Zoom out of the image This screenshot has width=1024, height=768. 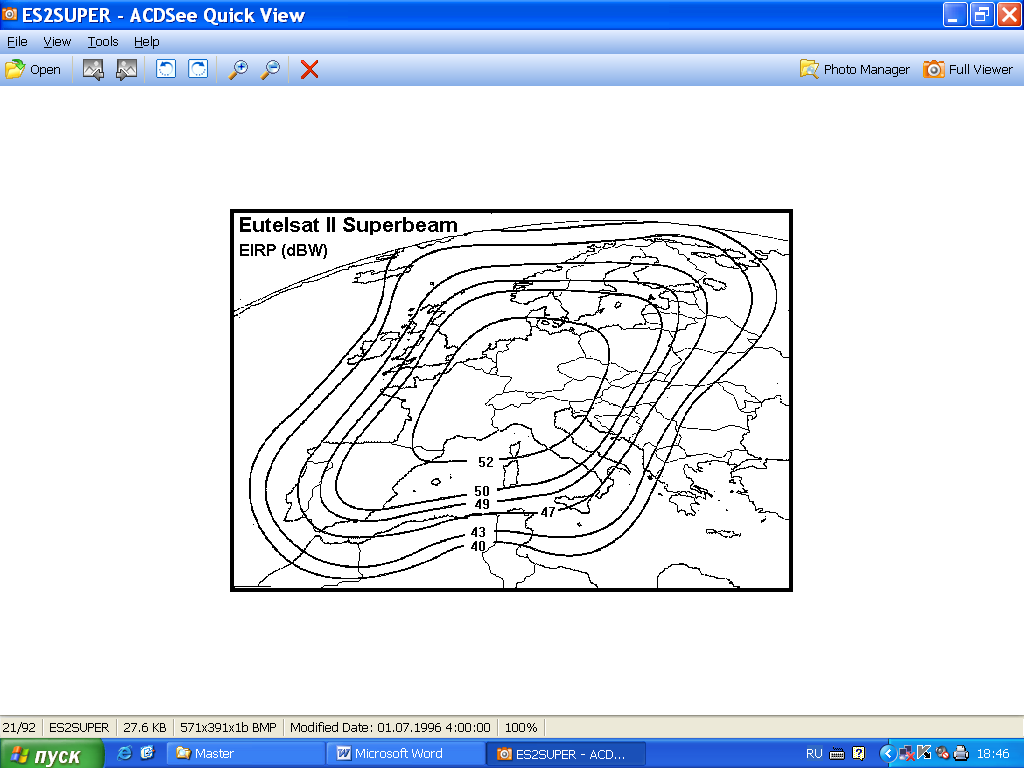(270, 69)
